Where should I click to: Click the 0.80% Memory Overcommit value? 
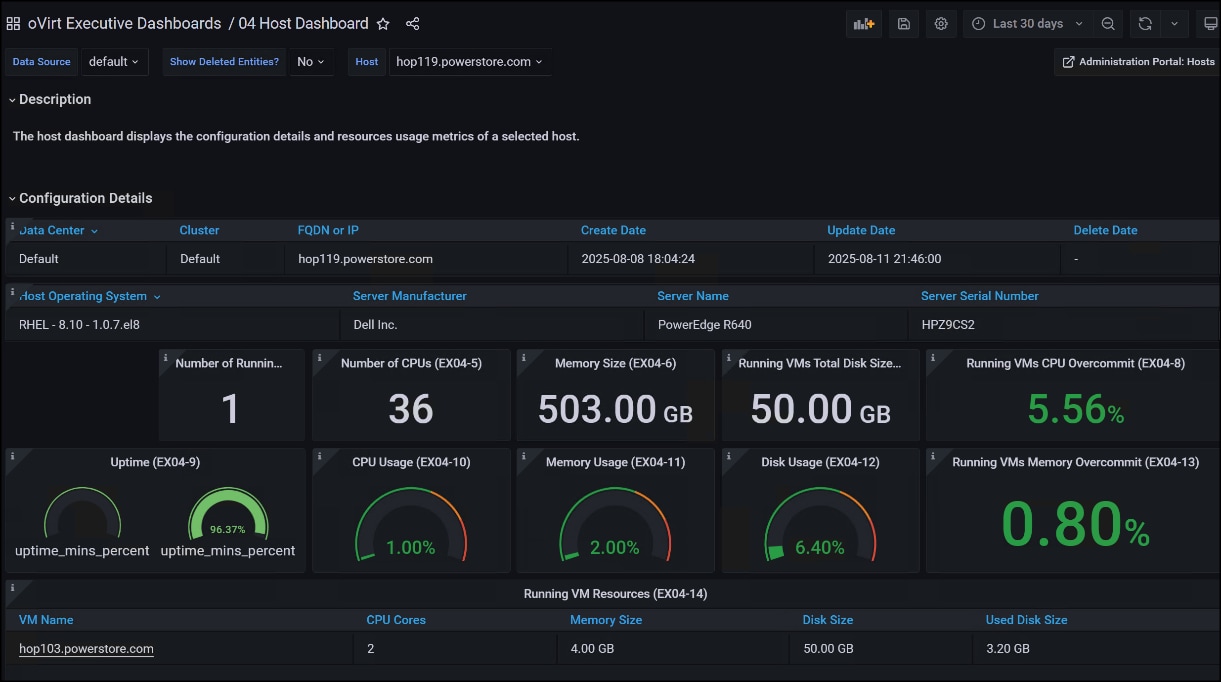click(x=1076, y=524)
